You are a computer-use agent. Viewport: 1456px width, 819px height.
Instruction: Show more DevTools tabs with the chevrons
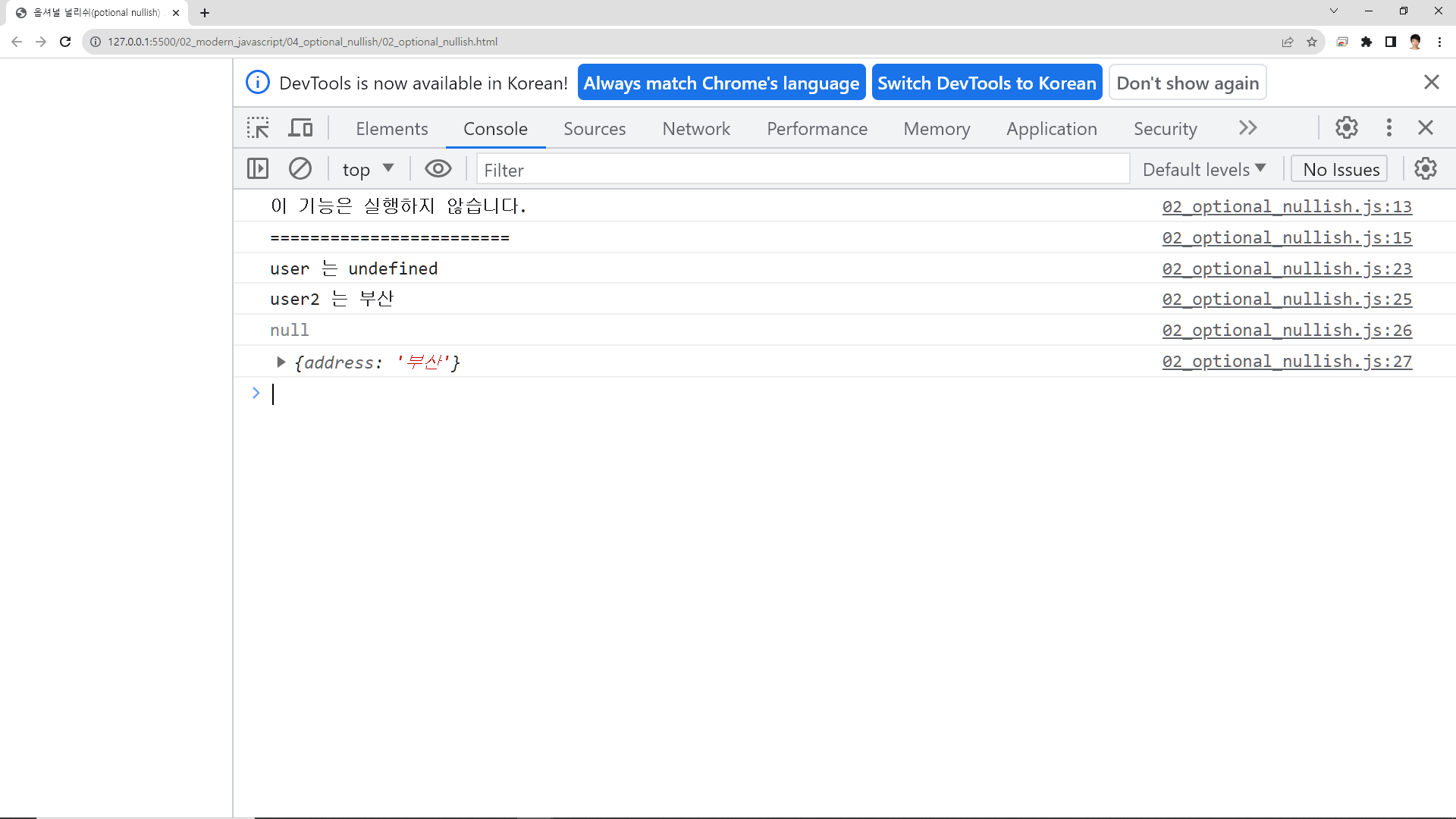coord(1247,128)
